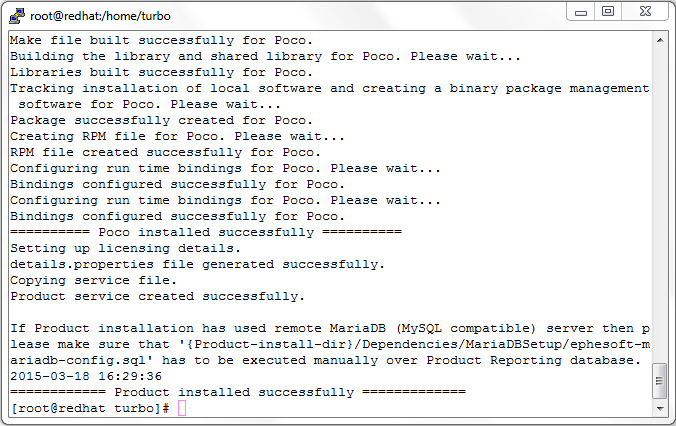676x426 pixels.
Task: Maximize the root@redhat terminal window
Action: (608, 12)
